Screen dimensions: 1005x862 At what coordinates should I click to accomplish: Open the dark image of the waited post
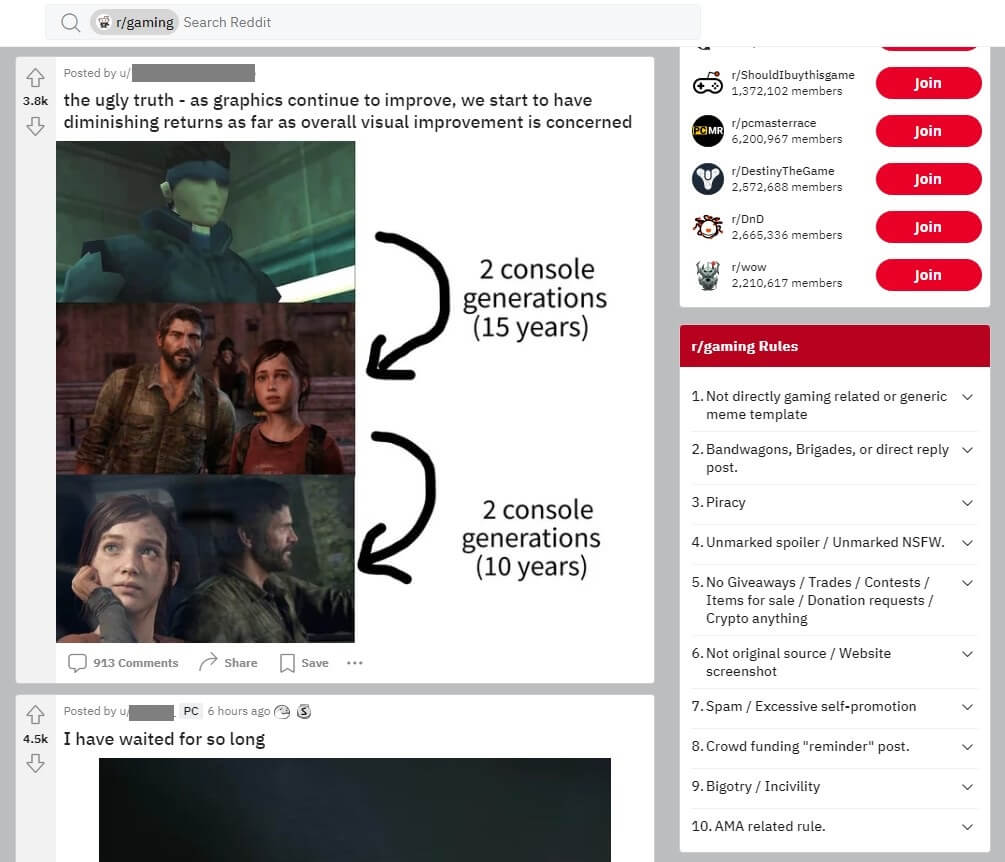pyautogui.click(x=354, y=810)
